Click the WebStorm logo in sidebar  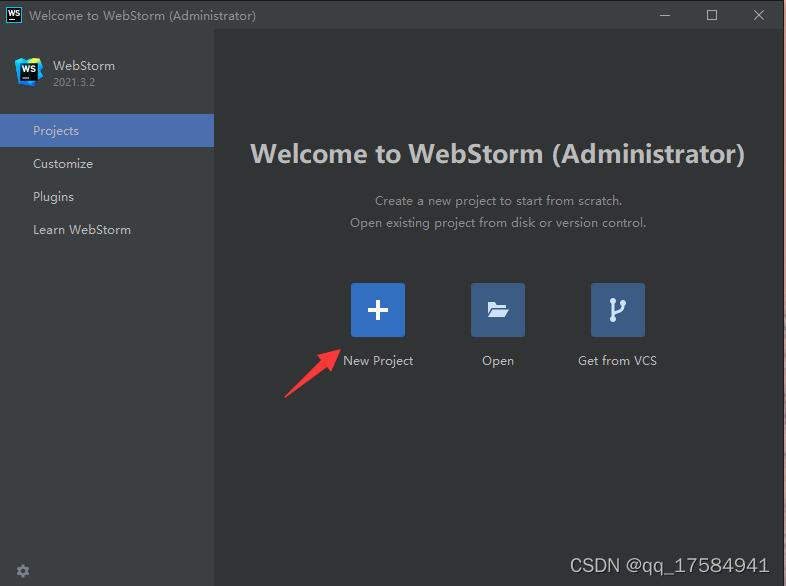pyautogui.click(x=29, y=72)
